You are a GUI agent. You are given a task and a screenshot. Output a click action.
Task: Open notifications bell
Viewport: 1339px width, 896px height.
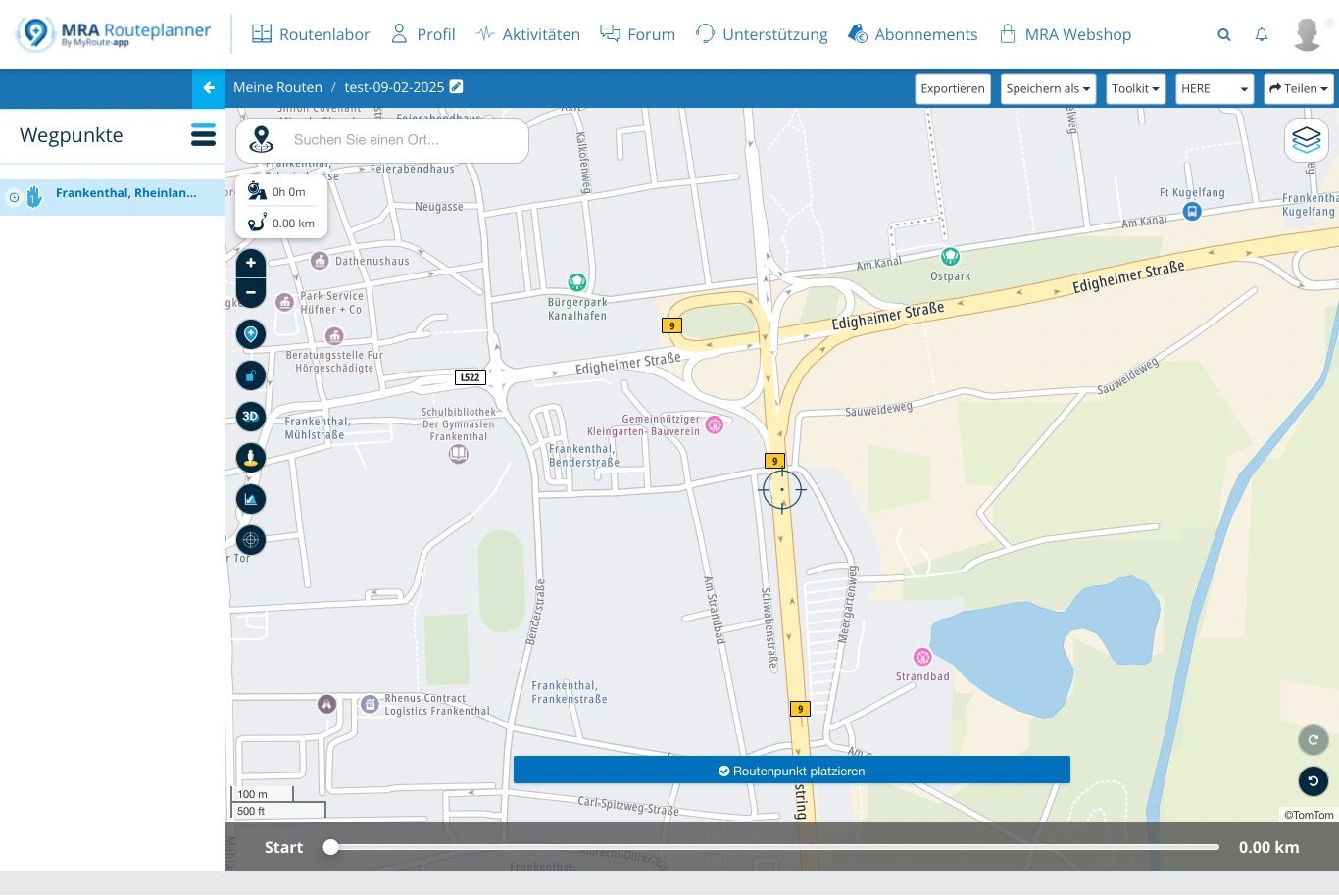[1262, 34]
